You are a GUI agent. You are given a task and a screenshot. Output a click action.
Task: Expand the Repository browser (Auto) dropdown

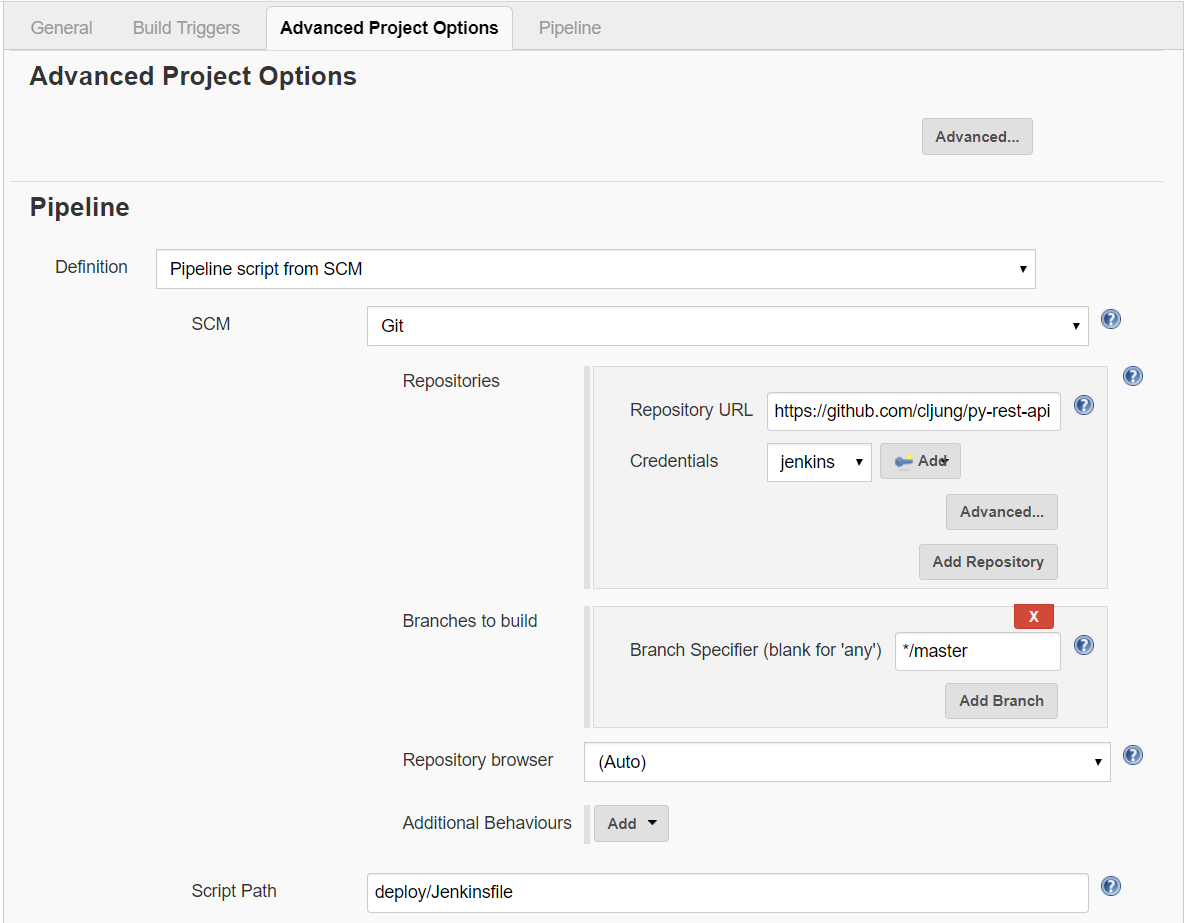tap(846, 762)
